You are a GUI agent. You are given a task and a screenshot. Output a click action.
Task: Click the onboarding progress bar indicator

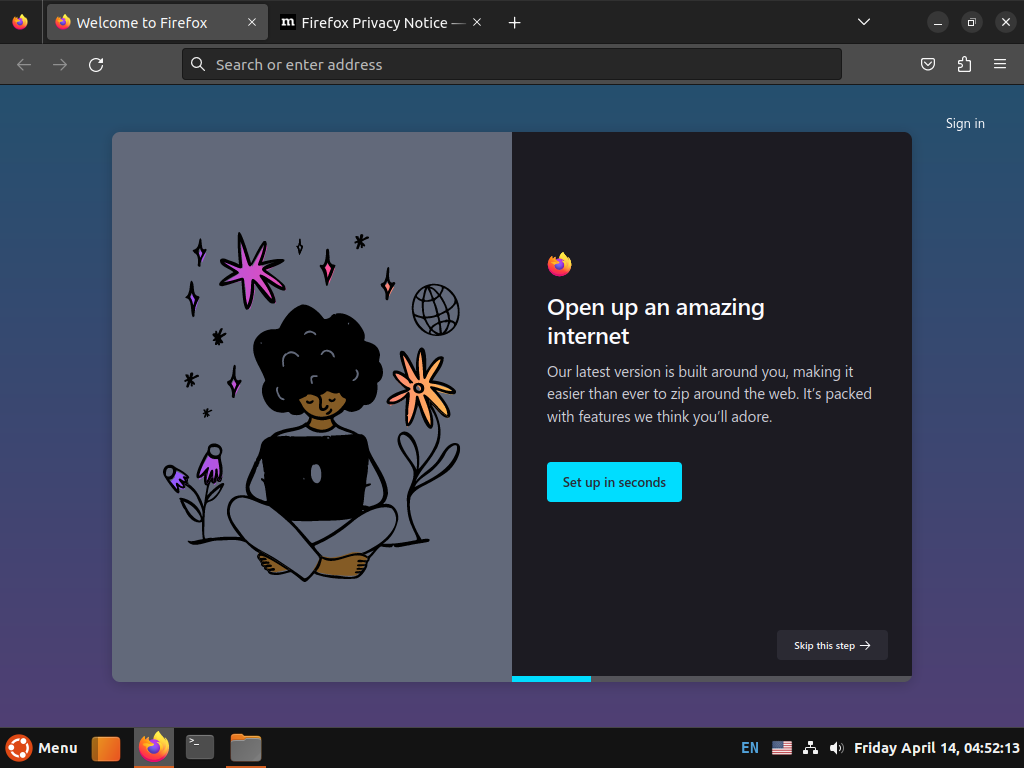point(712,679)
